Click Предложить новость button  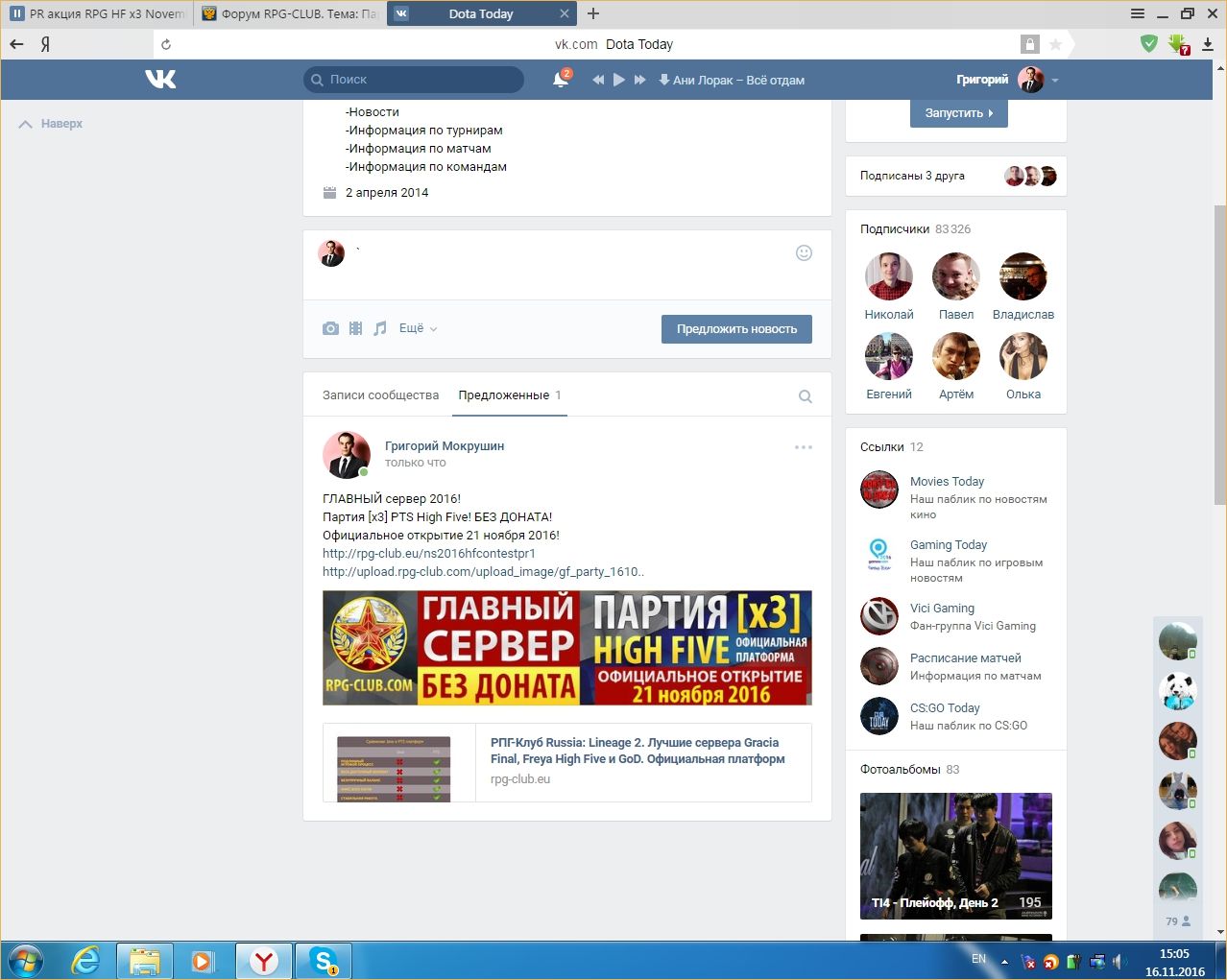(x=736, y=329)
